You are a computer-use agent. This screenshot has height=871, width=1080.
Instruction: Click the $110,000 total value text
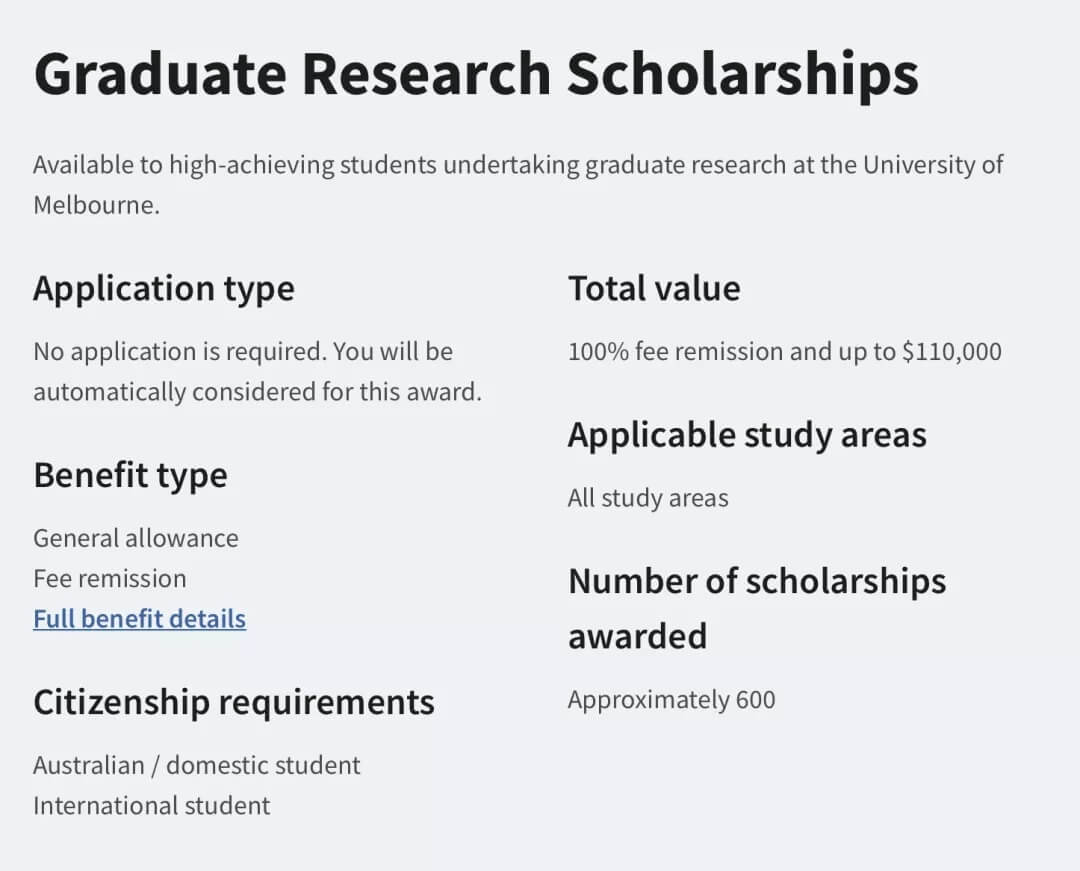point(952,352)
